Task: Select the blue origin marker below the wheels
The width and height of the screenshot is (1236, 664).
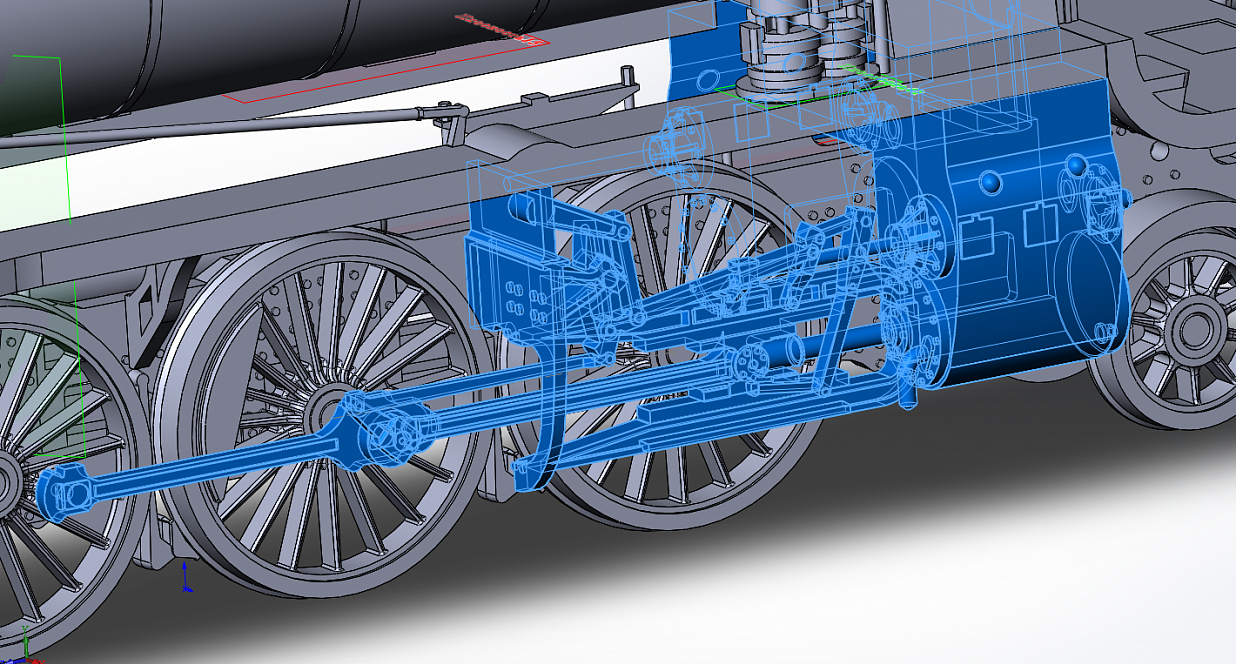Action: click(x=186, y=576)
